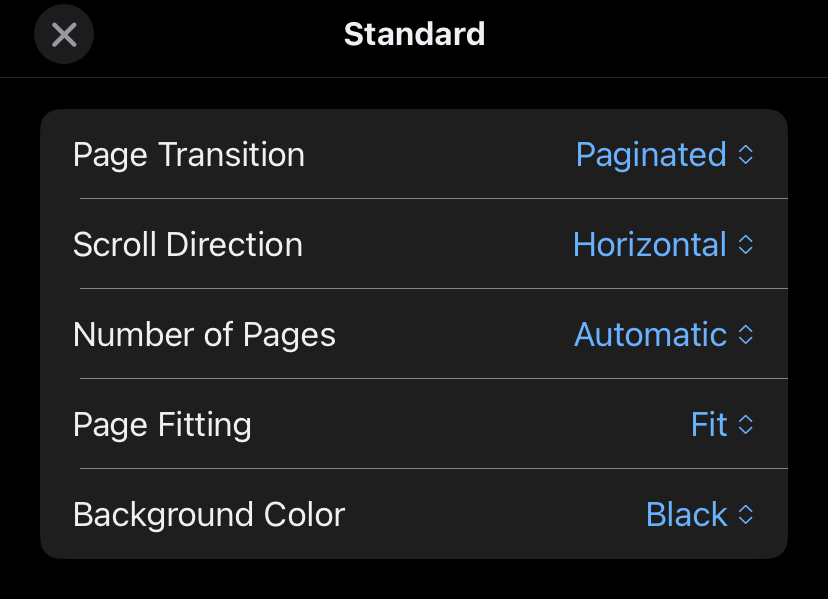
Task: Click the up-down chevron beside Paginated
Action: (745, 155)
